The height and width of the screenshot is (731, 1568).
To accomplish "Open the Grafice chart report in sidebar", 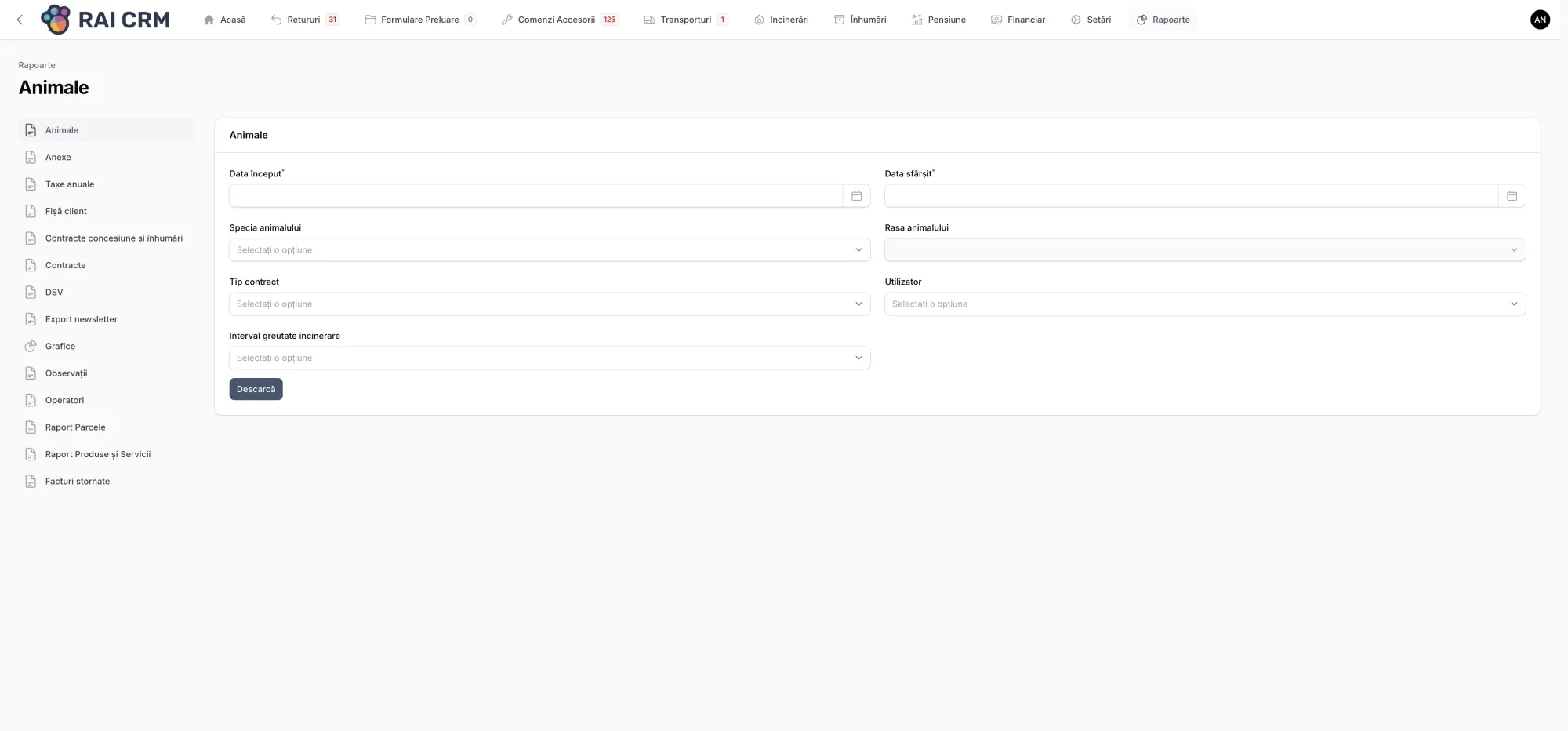I will (60, 346).
